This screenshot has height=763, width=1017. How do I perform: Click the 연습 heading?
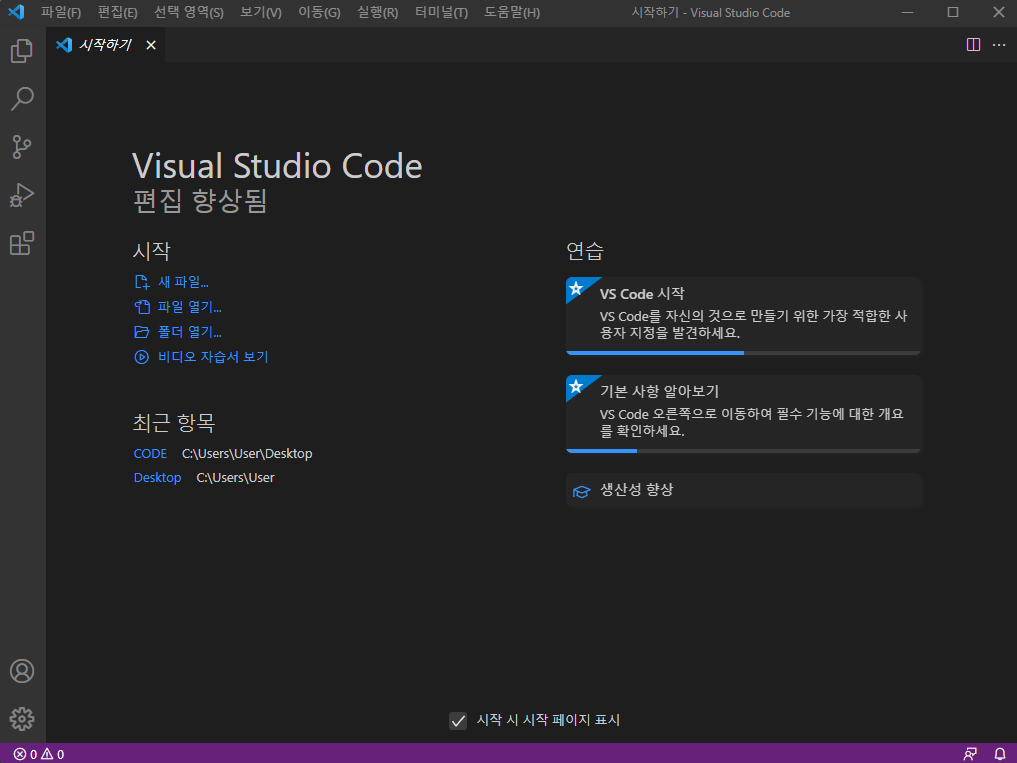pos(585,251)
